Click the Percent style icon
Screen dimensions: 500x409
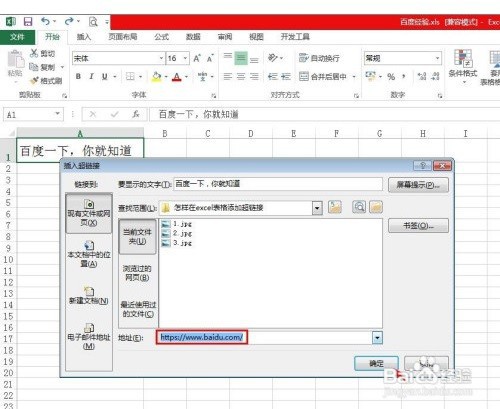(x=391, y=77)
